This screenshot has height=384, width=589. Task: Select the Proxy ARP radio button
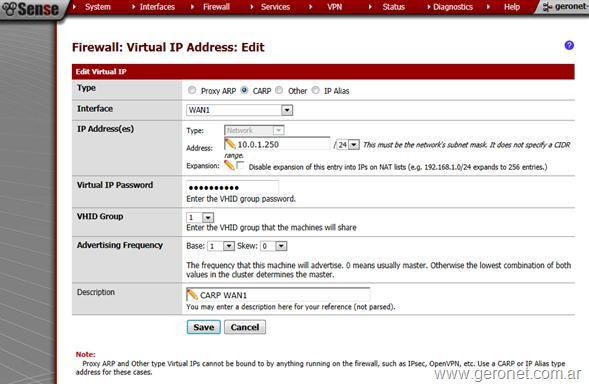[192, 90]
